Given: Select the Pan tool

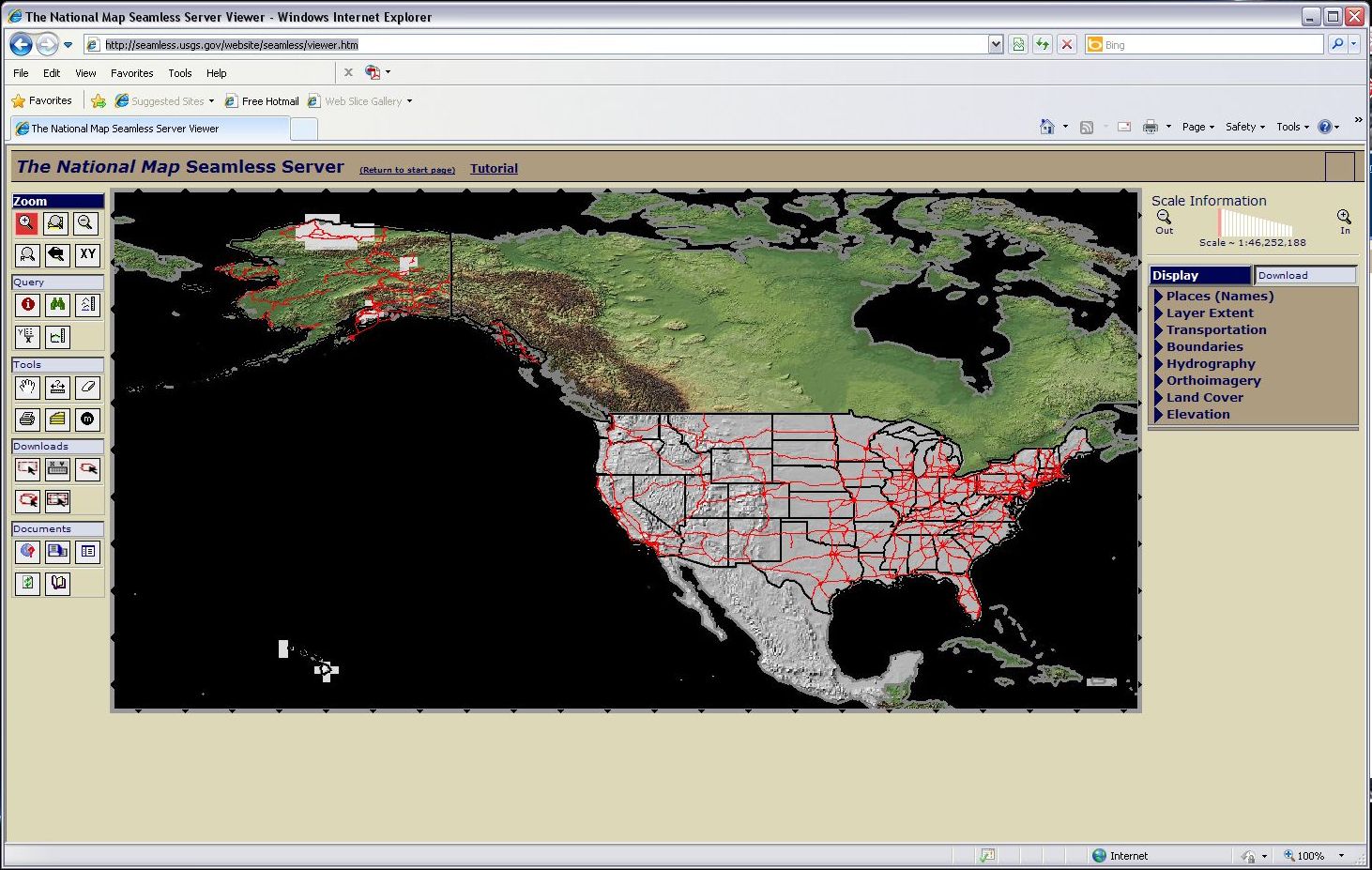Looking at the screenshot, I should 27,387.
